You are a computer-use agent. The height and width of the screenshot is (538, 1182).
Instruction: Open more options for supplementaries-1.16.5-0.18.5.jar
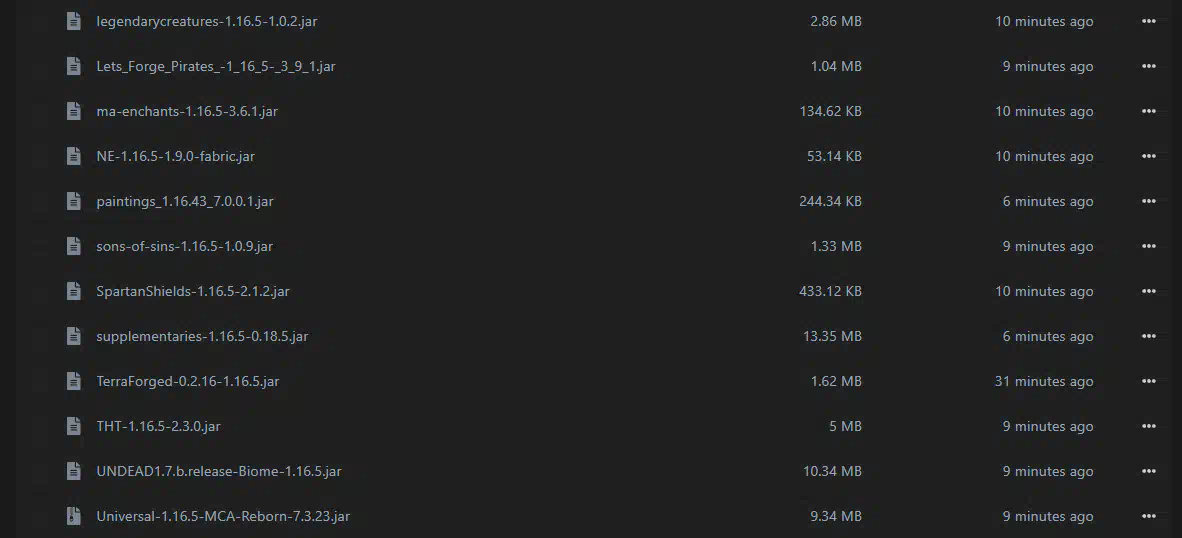[x=1148, y=337]
